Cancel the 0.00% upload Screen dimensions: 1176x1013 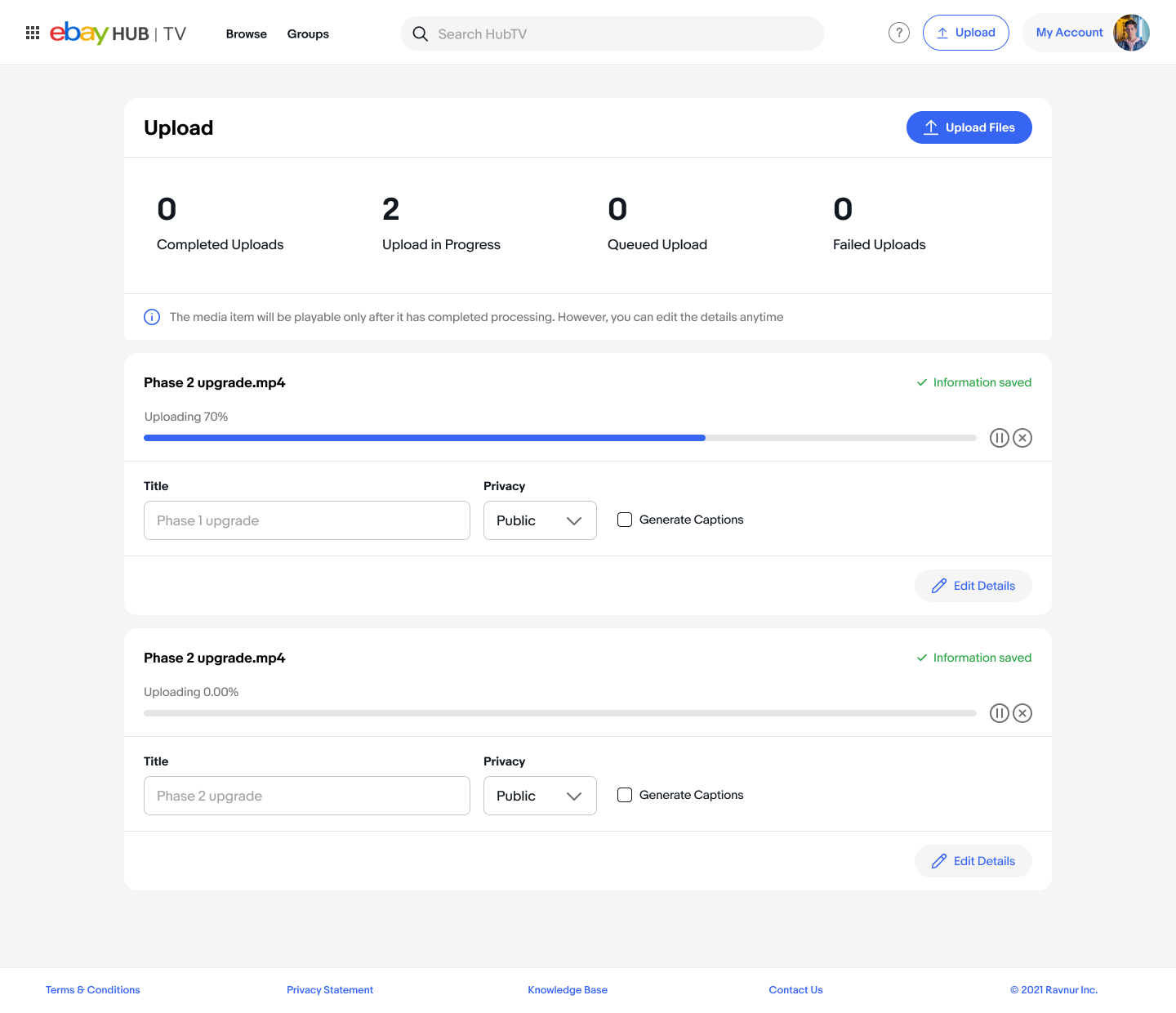coord(1022,713)
